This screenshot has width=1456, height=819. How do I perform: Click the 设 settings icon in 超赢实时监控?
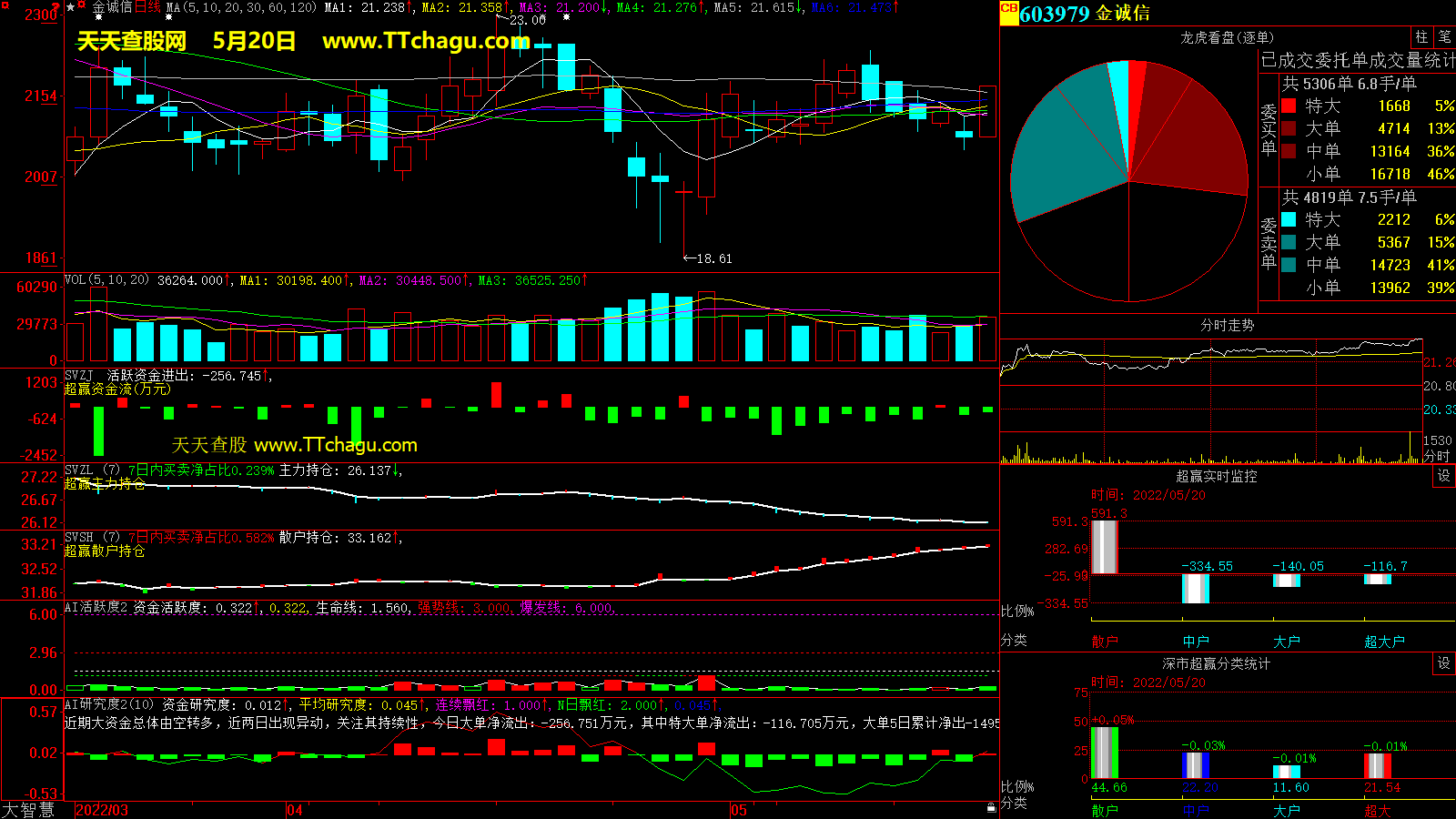pyautogui.click(x=1443, y=476)
